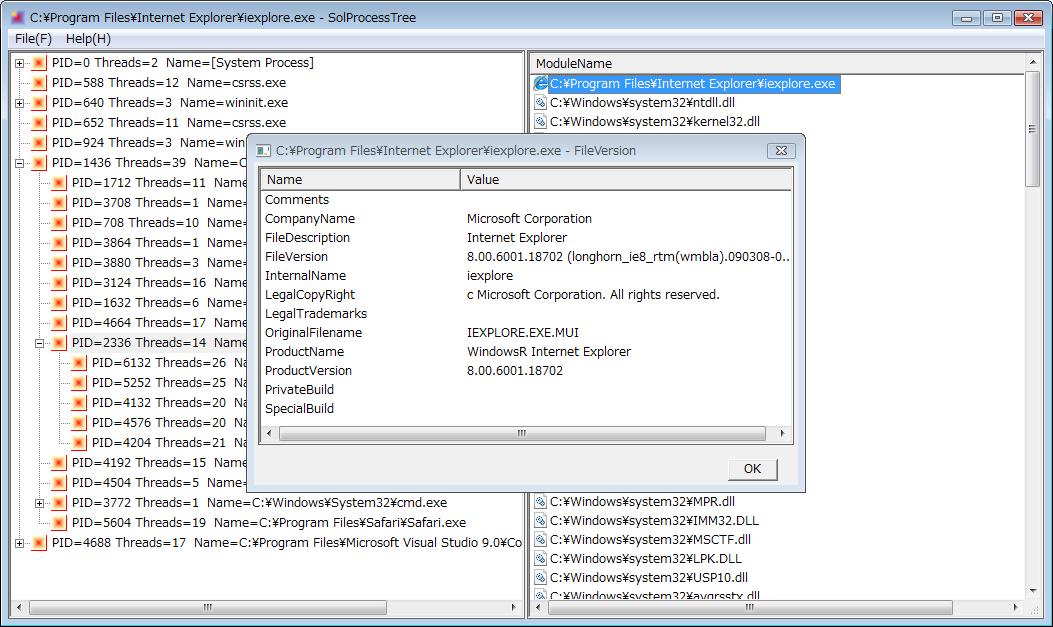Select the CompanyName row in FileVersion
The height and width of the screenshot is (627, 1053).
(526, 219)
